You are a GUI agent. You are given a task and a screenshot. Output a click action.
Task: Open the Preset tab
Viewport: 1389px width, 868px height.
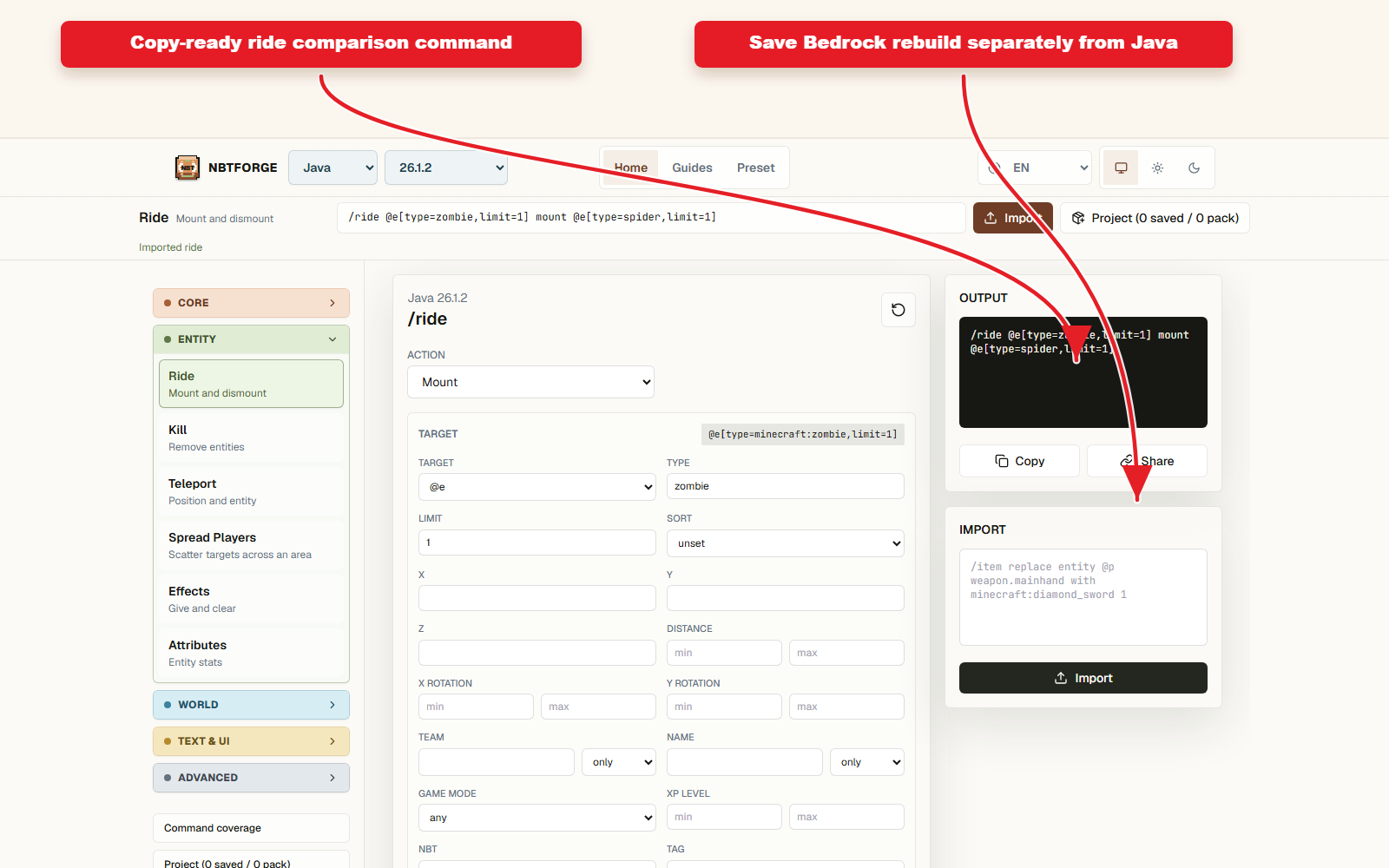[x=755, y=168]
